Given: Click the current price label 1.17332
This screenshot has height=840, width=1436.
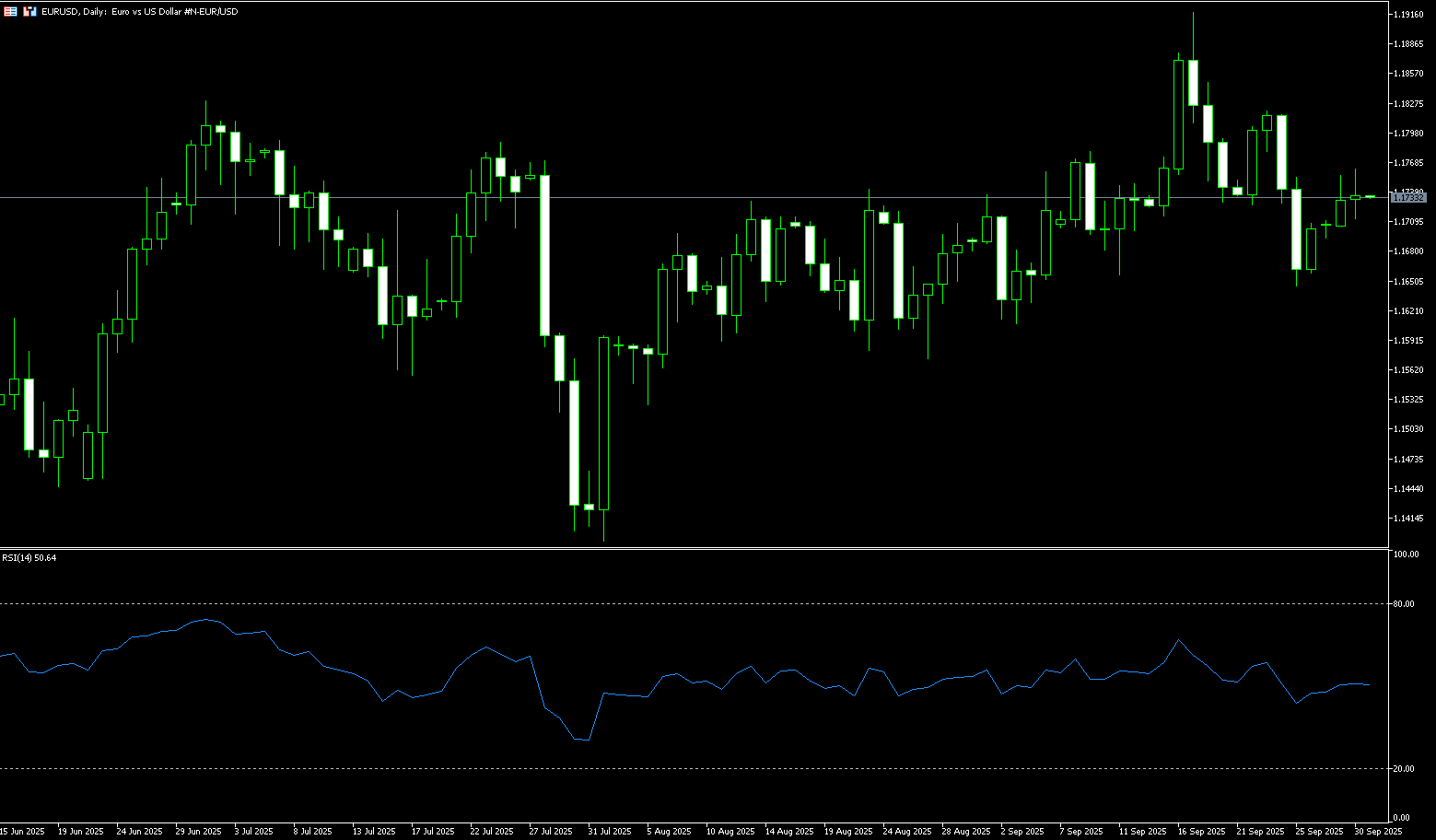Looking at the screenshot, I should pyautogui.click(x=1408, y=197).
